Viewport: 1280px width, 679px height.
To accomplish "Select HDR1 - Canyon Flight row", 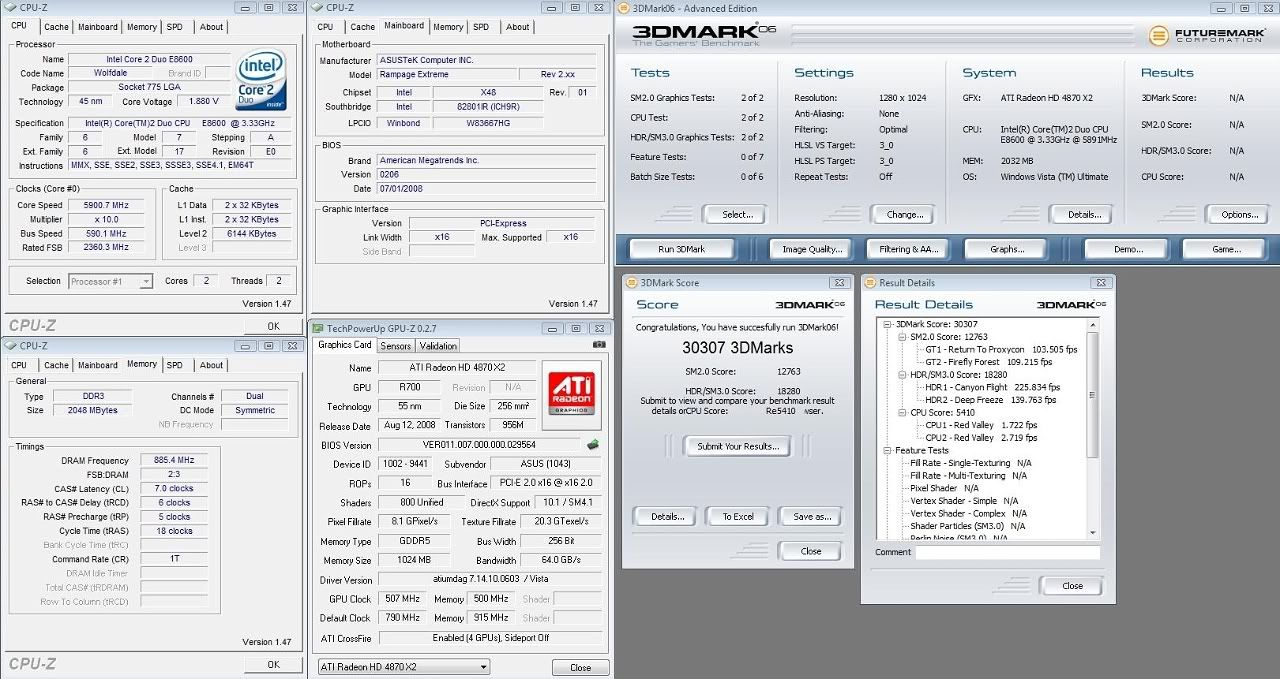I will click(993, 387).
